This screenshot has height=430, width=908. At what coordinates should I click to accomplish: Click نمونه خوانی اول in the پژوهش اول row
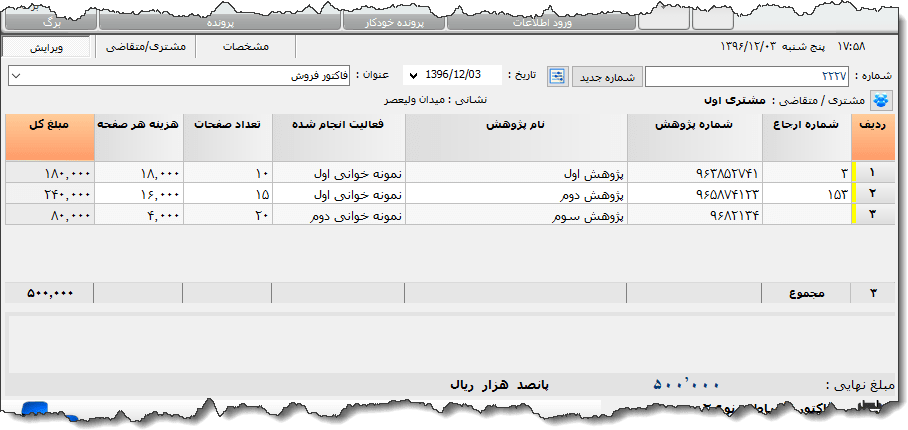[338, 172]
